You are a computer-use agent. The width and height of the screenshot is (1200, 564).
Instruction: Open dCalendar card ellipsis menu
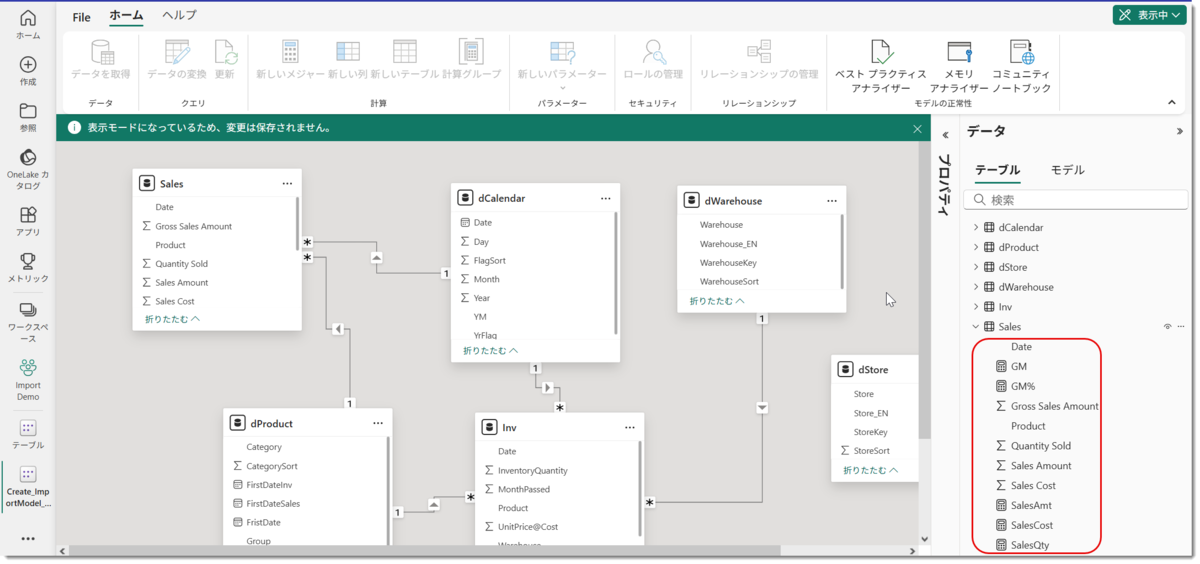pyautogui.click(x=605, y=198)
